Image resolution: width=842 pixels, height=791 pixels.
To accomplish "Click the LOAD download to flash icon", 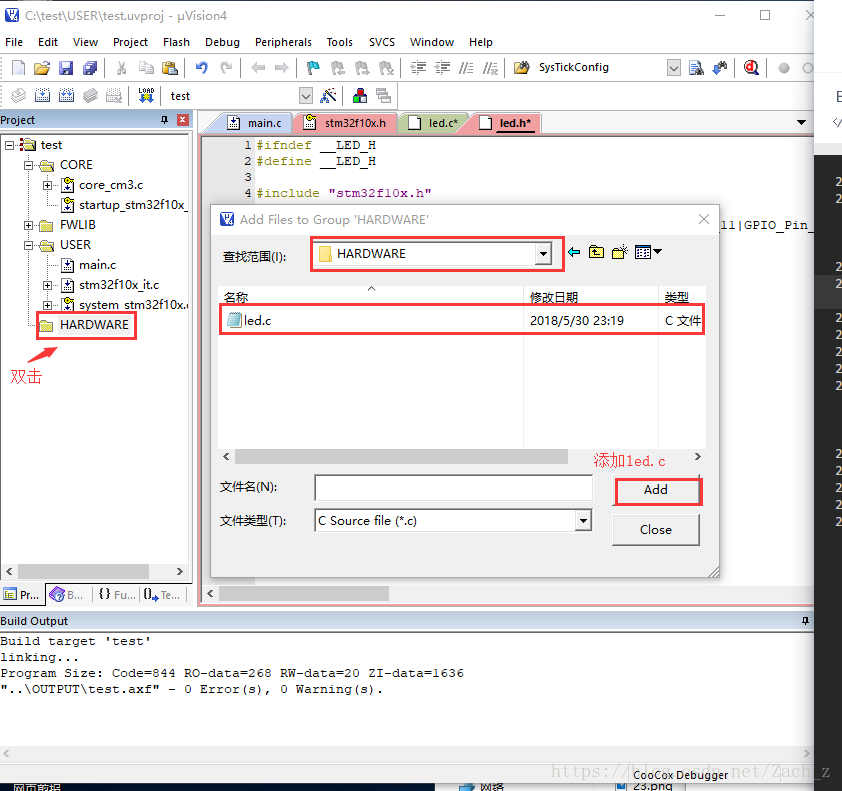I will 146,95.
